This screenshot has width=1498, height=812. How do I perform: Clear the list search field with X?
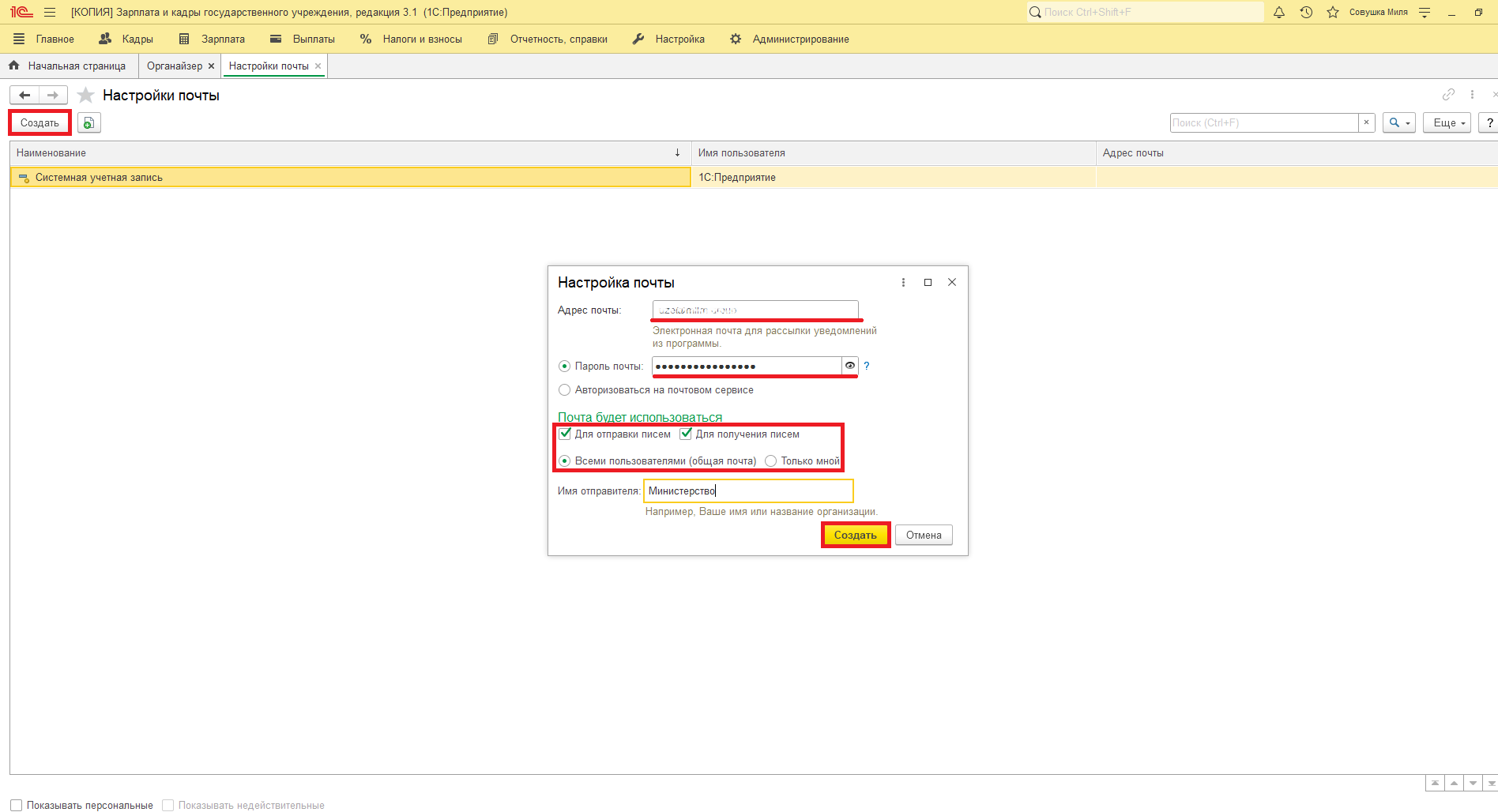1367,122
